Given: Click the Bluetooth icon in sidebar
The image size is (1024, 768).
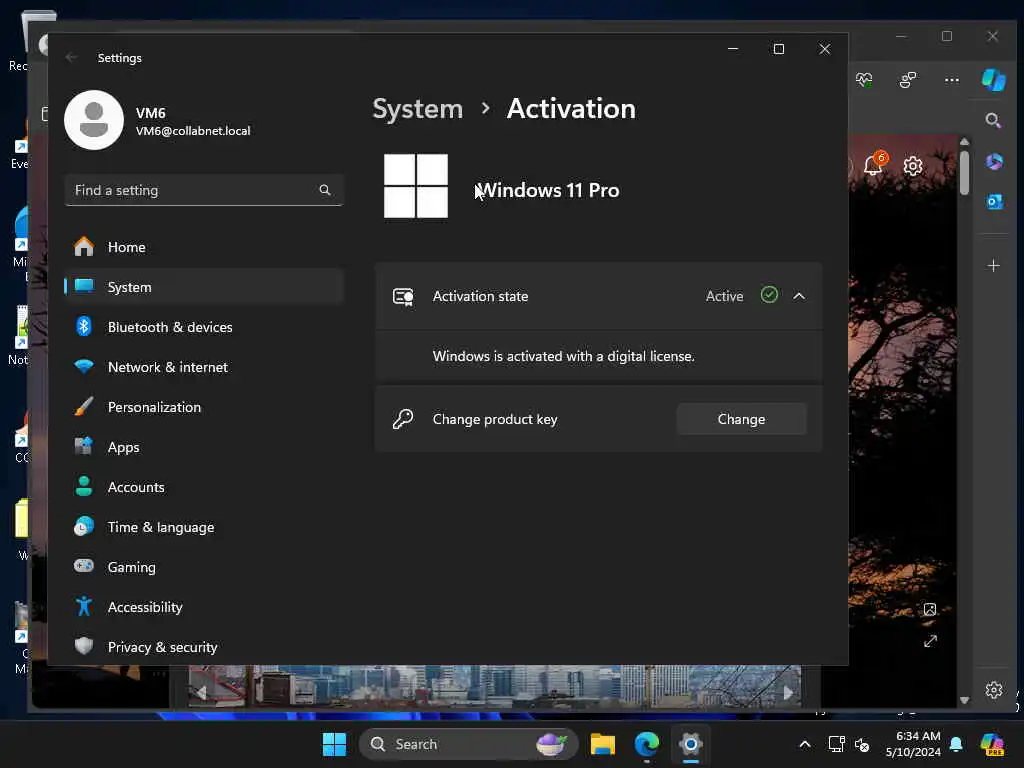Looking at the screenshot, I should click(x=84, y=326).
